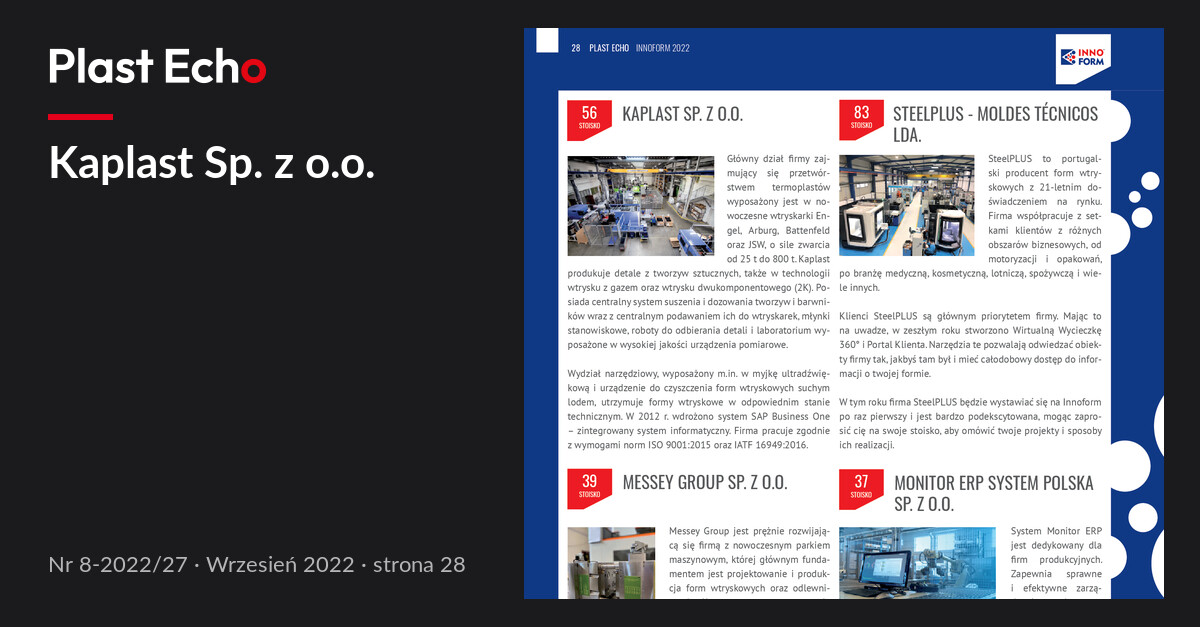Click the Inno Form logo badge
1200x627 pixels.
1083,59
